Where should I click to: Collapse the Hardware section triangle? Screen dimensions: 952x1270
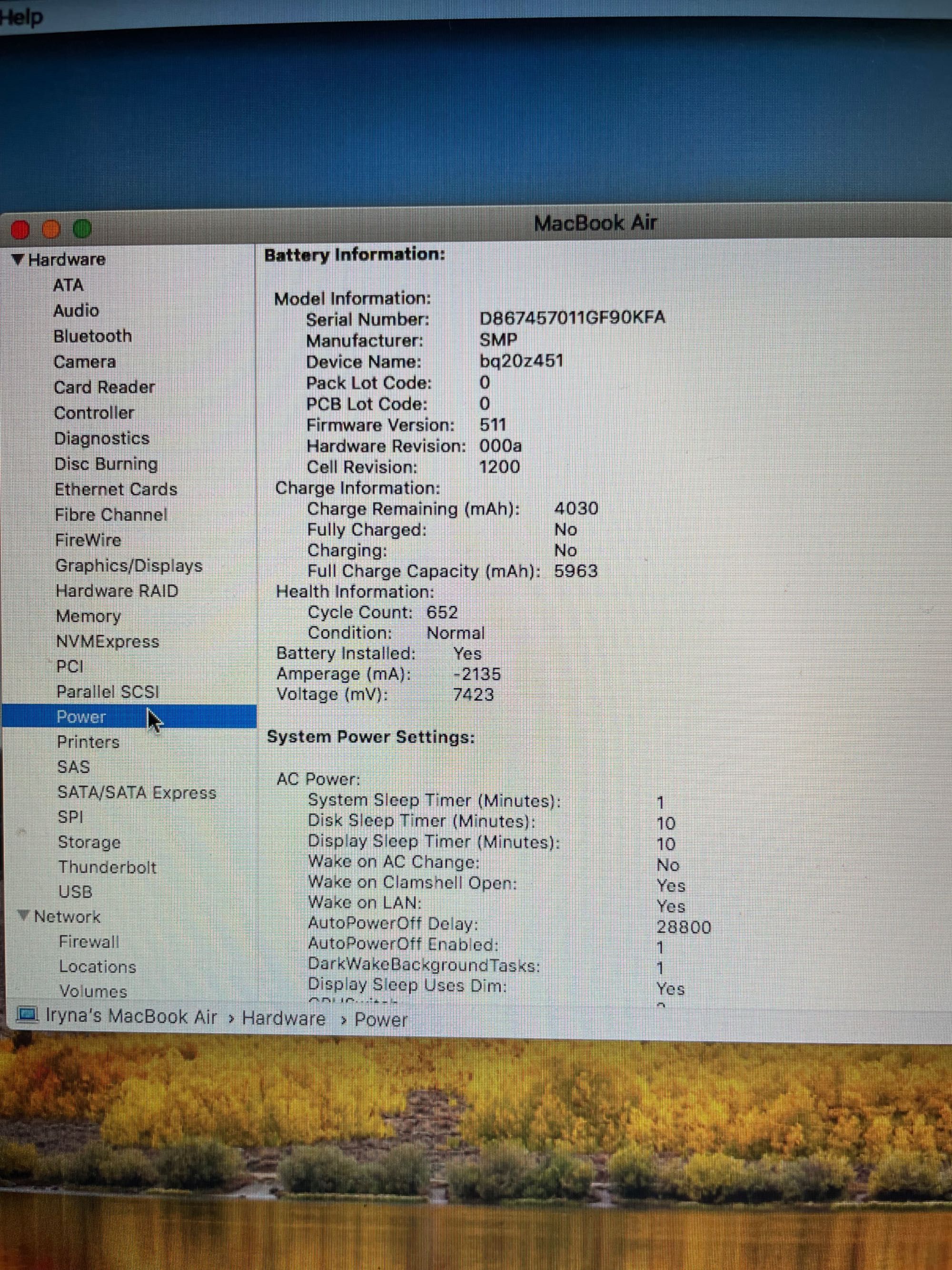(x=19, y=260)
